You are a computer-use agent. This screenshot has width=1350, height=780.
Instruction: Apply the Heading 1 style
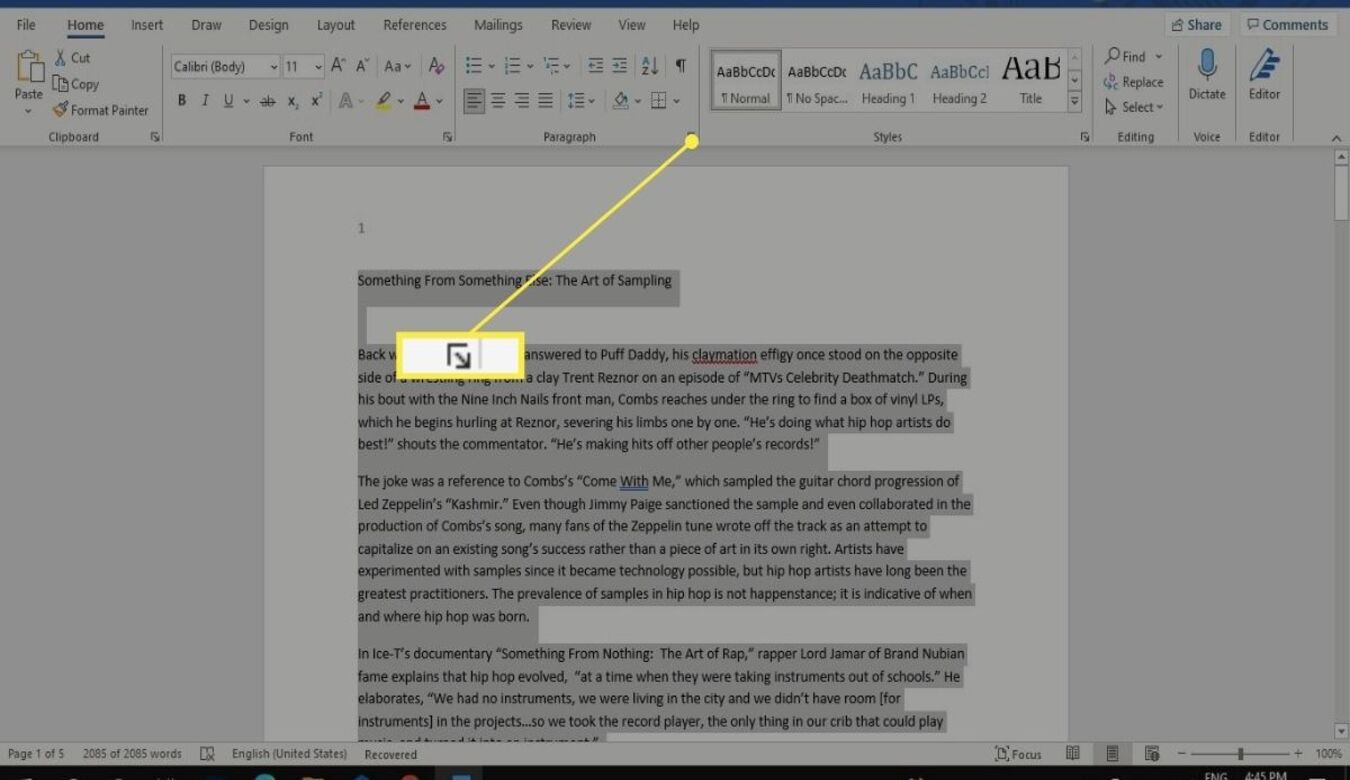(x=888, y=80)
